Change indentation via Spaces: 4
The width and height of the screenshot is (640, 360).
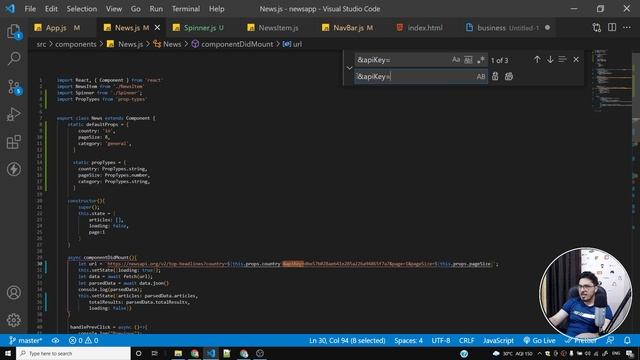click(408, 340)
